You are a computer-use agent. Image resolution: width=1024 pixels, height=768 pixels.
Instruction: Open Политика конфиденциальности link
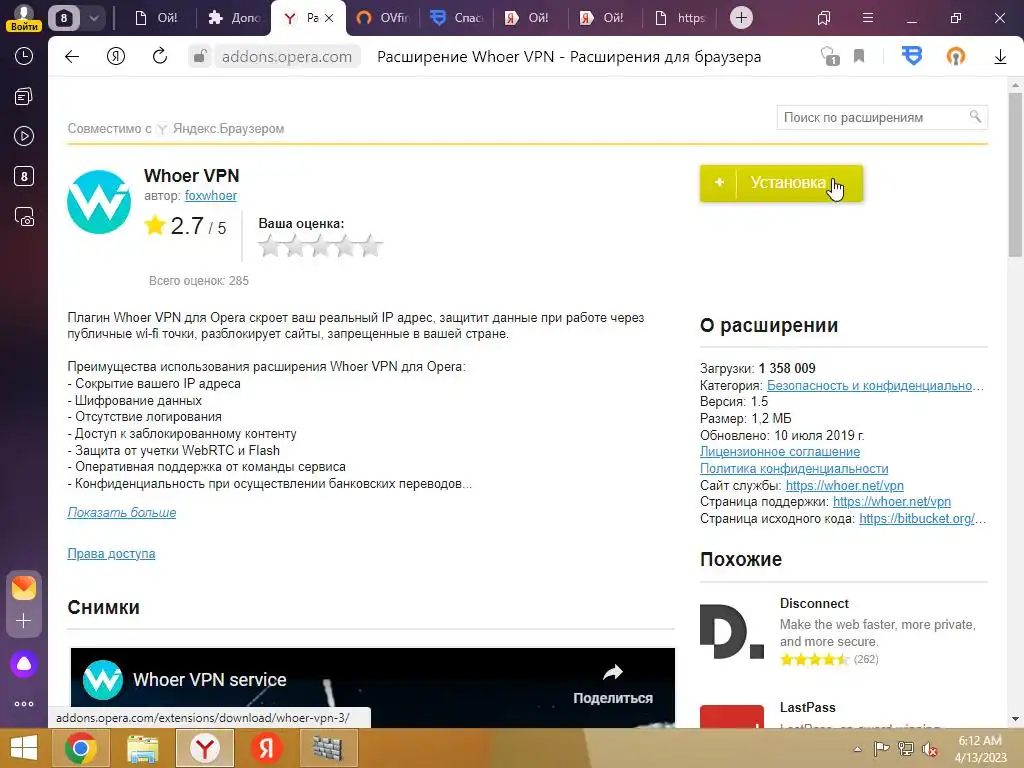click(x=794, y=469)
